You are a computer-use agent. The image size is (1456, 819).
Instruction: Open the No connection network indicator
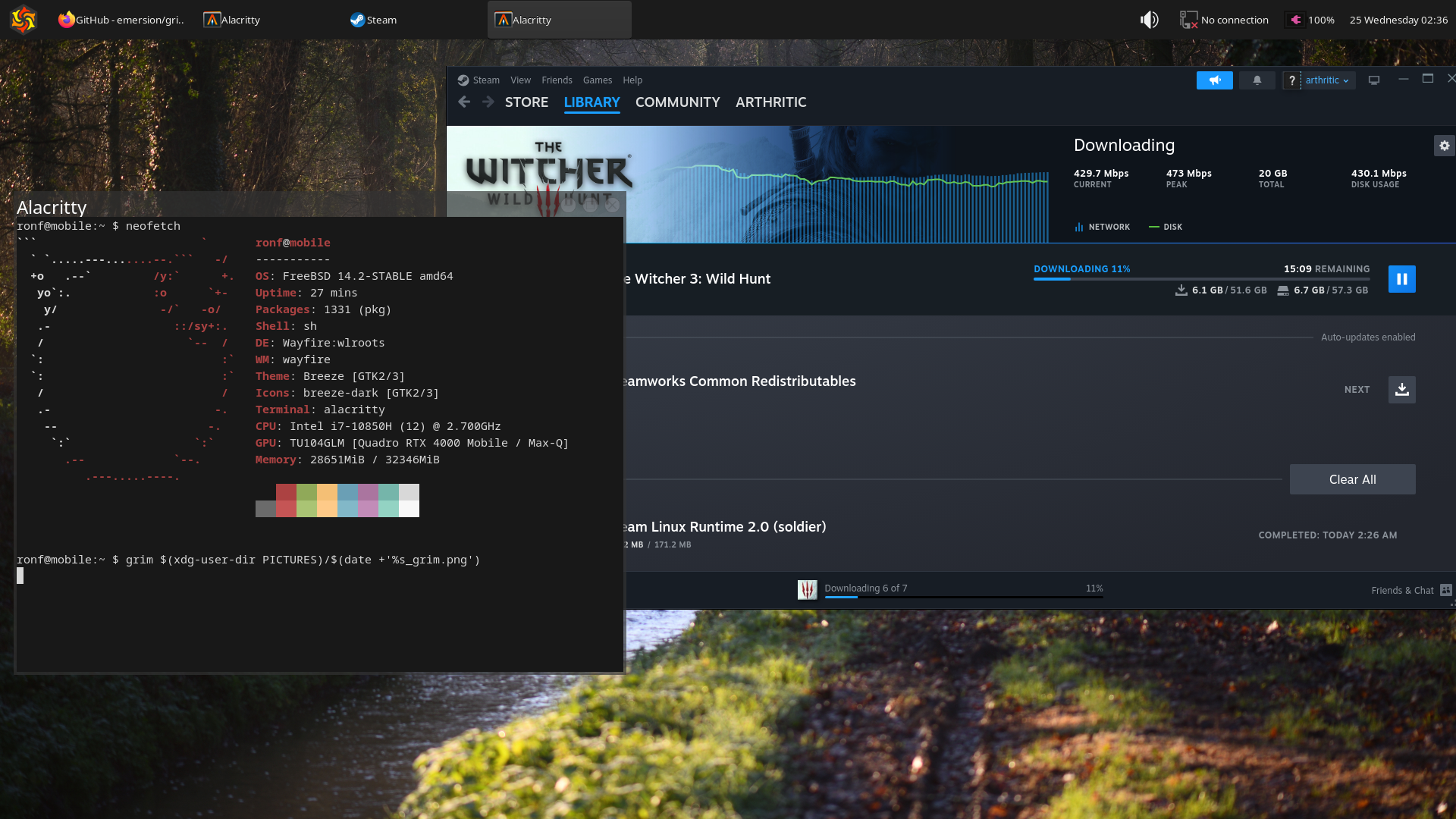[1224, 20]
